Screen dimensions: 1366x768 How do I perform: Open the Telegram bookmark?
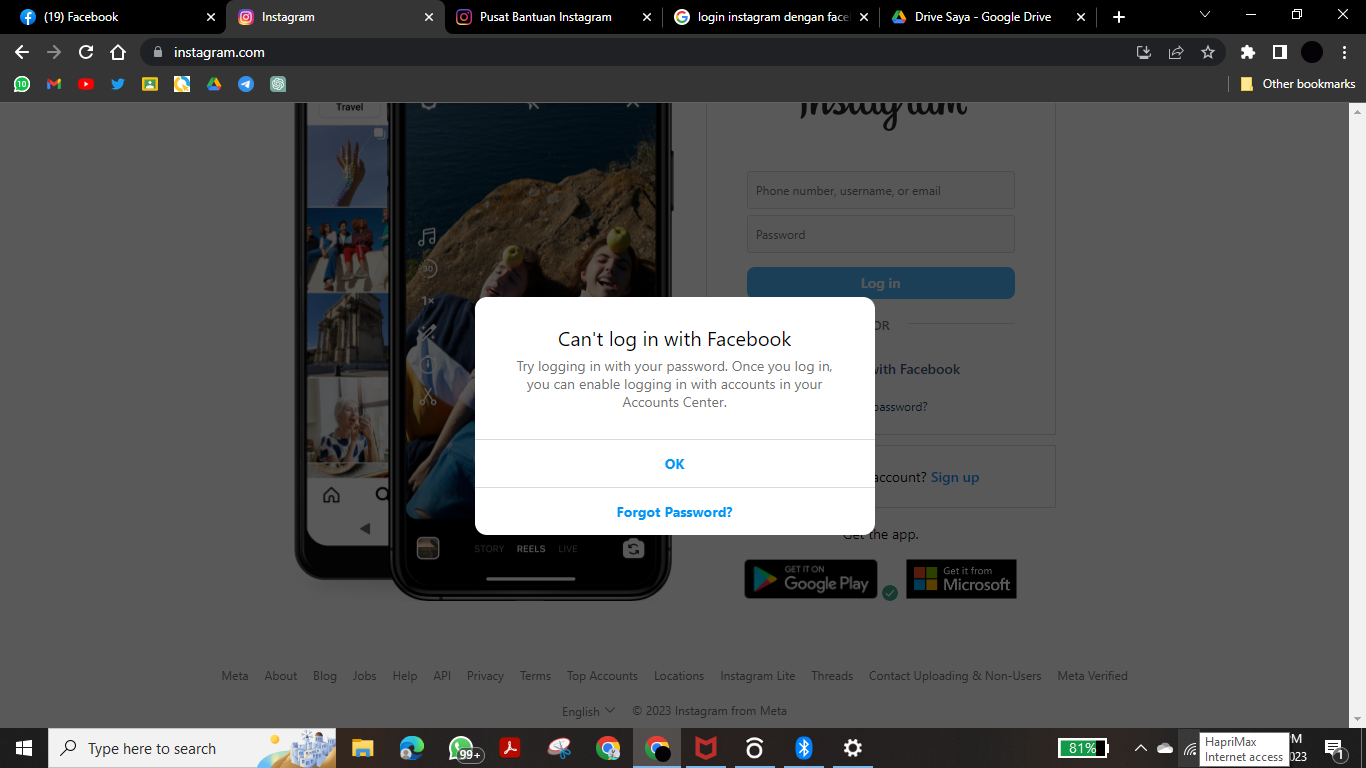pyautogui.click(x=246, y=84)
